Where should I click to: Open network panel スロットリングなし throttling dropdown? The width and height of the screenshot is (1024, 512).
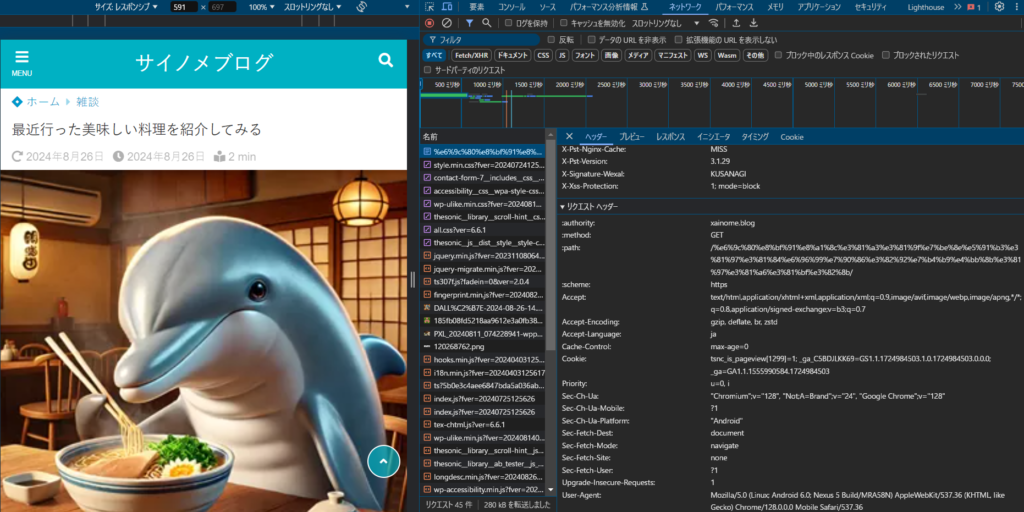[x=665, y=23]
